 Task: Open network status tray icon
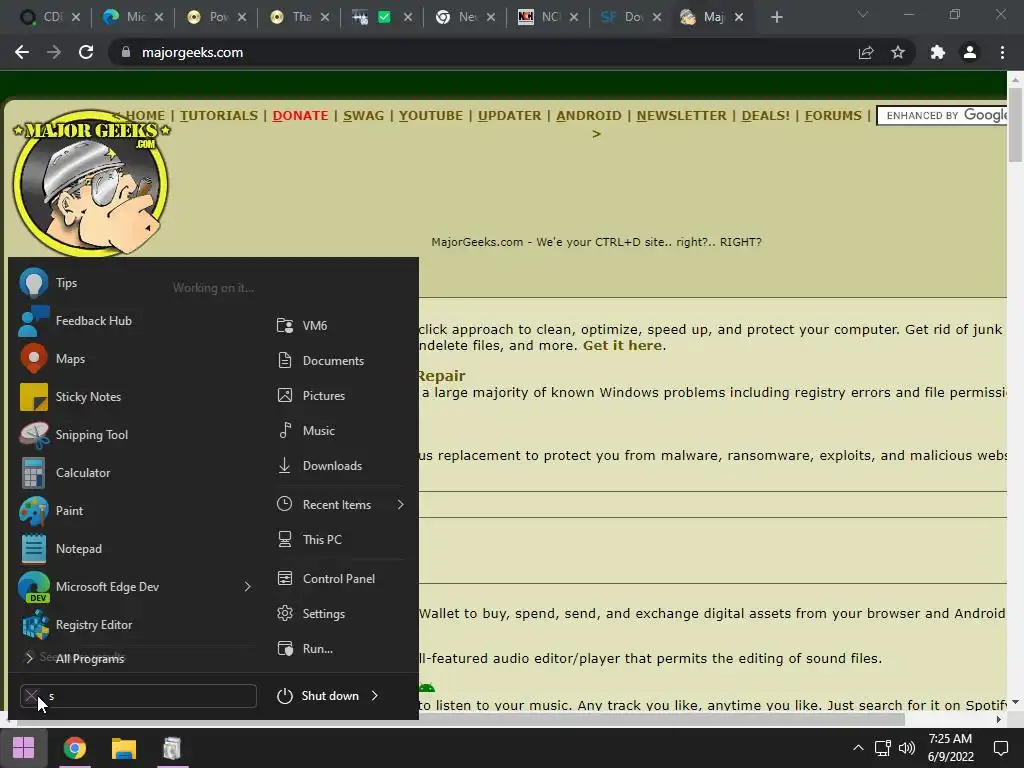[x=883, y=748]
